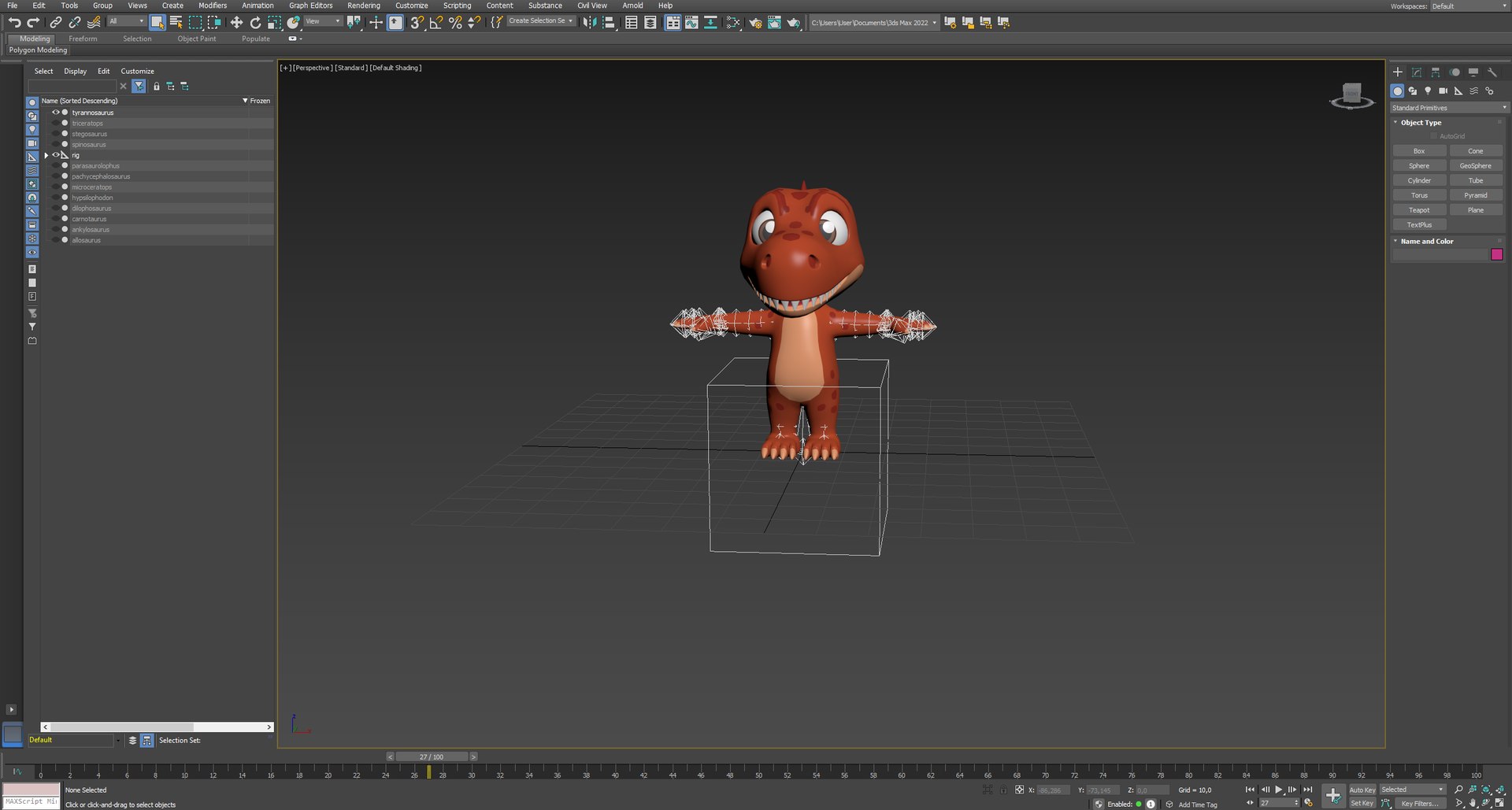This screenshot has height=810, width=1512.
Task: Open Schematic View icon
Action: click(710, 23)
